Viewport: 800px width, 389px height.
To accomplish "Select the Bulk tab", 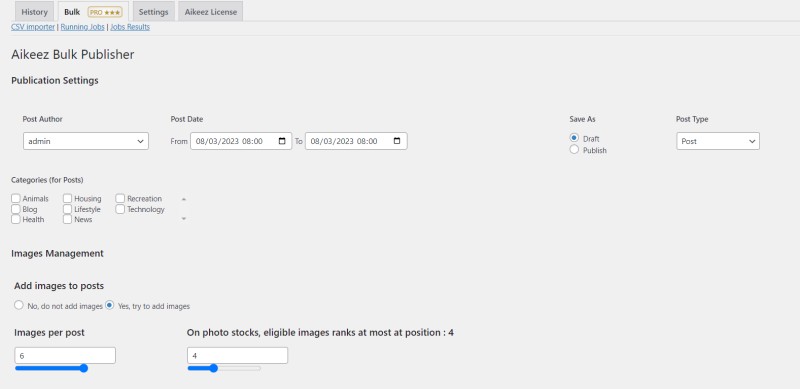I will click(x=93, y=12).
